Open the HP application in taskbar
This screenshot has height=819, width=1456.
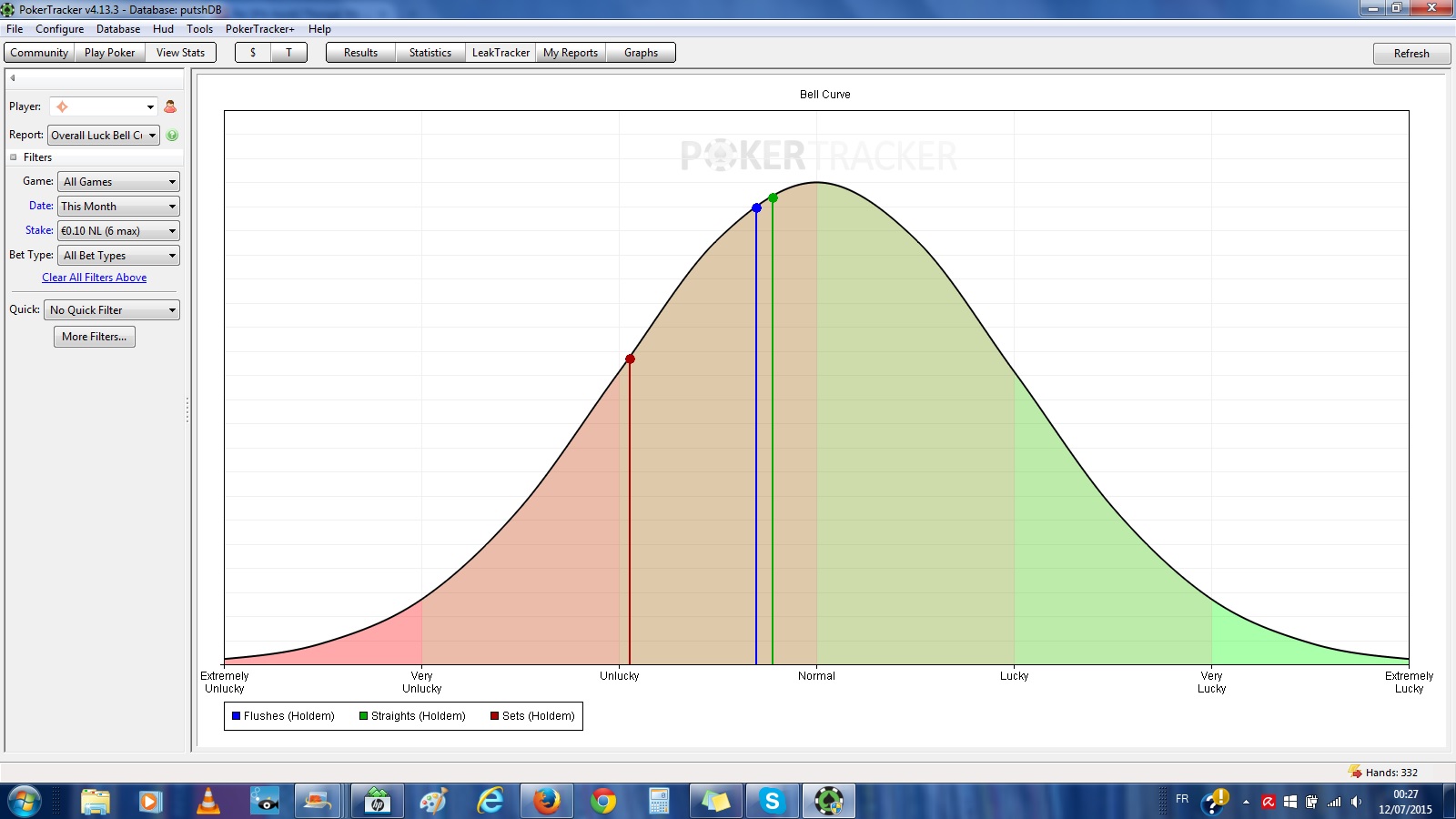point(377,802)
